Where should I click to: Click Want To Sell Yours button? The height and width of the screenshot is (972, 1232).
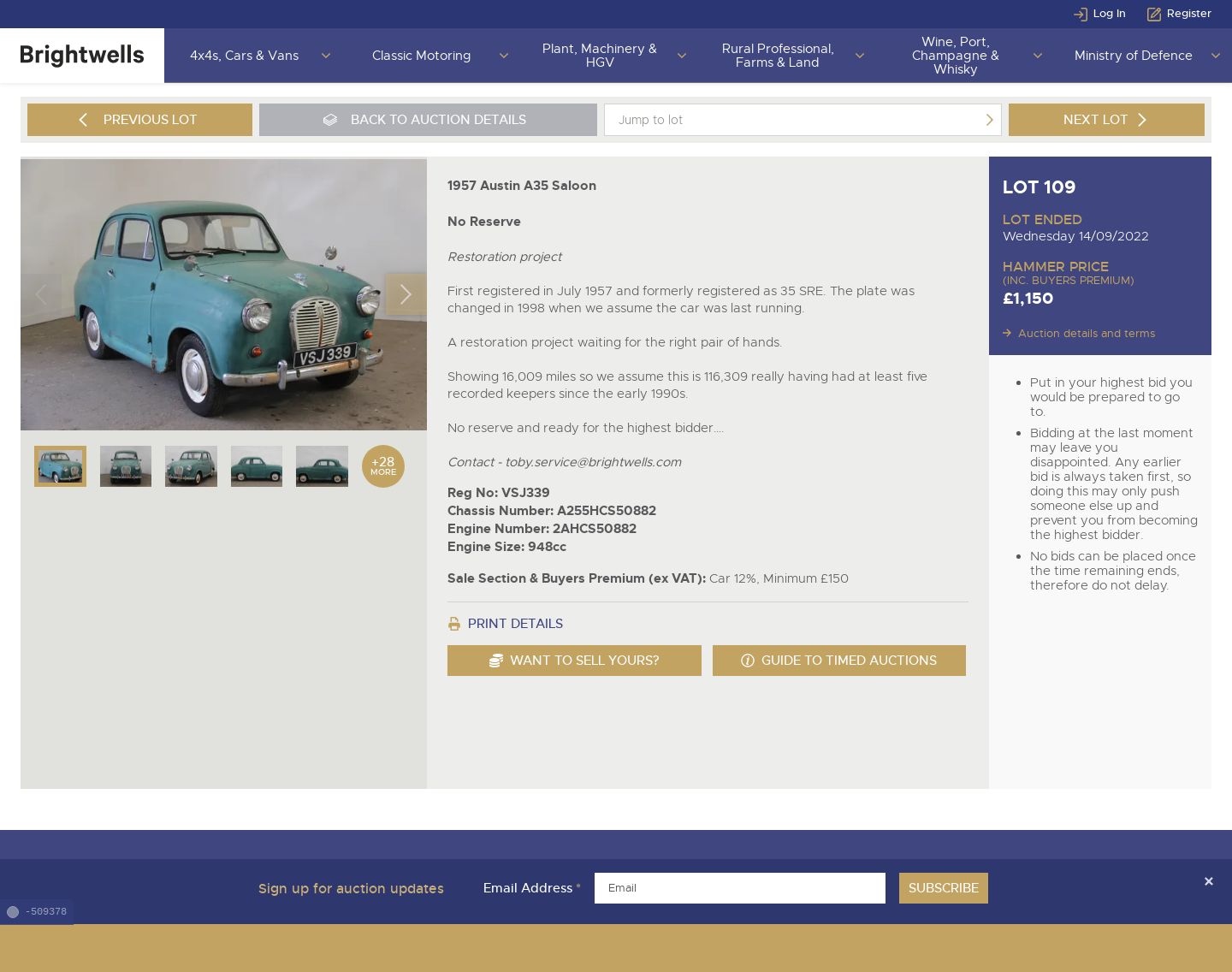tap(574, 661)
